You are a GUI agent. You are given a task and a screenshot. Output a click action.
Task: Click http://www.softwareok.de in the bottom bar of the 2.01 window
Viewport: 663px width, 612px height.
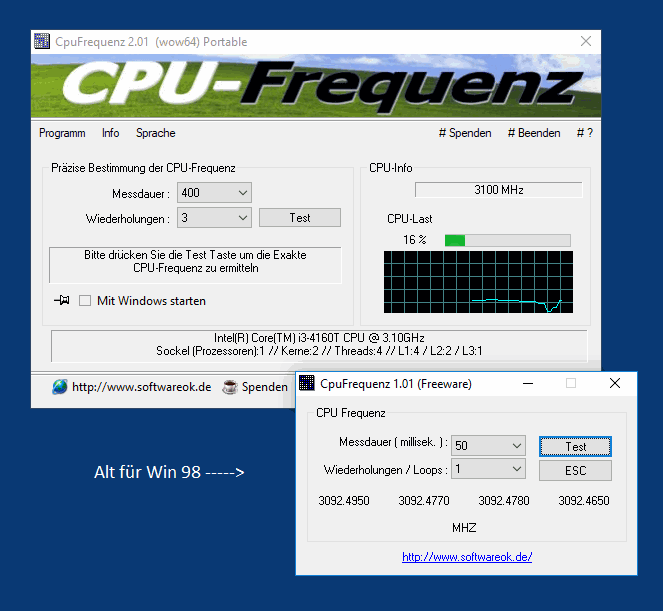pyautogui.click(x=141, y=387)
